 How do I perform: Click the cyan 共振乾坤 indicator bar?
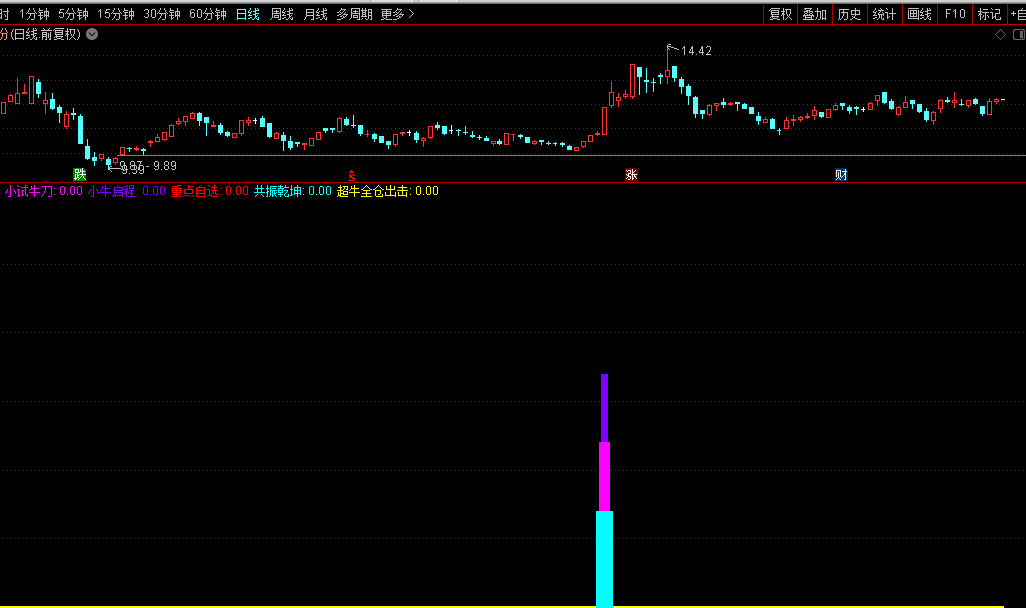604,558
